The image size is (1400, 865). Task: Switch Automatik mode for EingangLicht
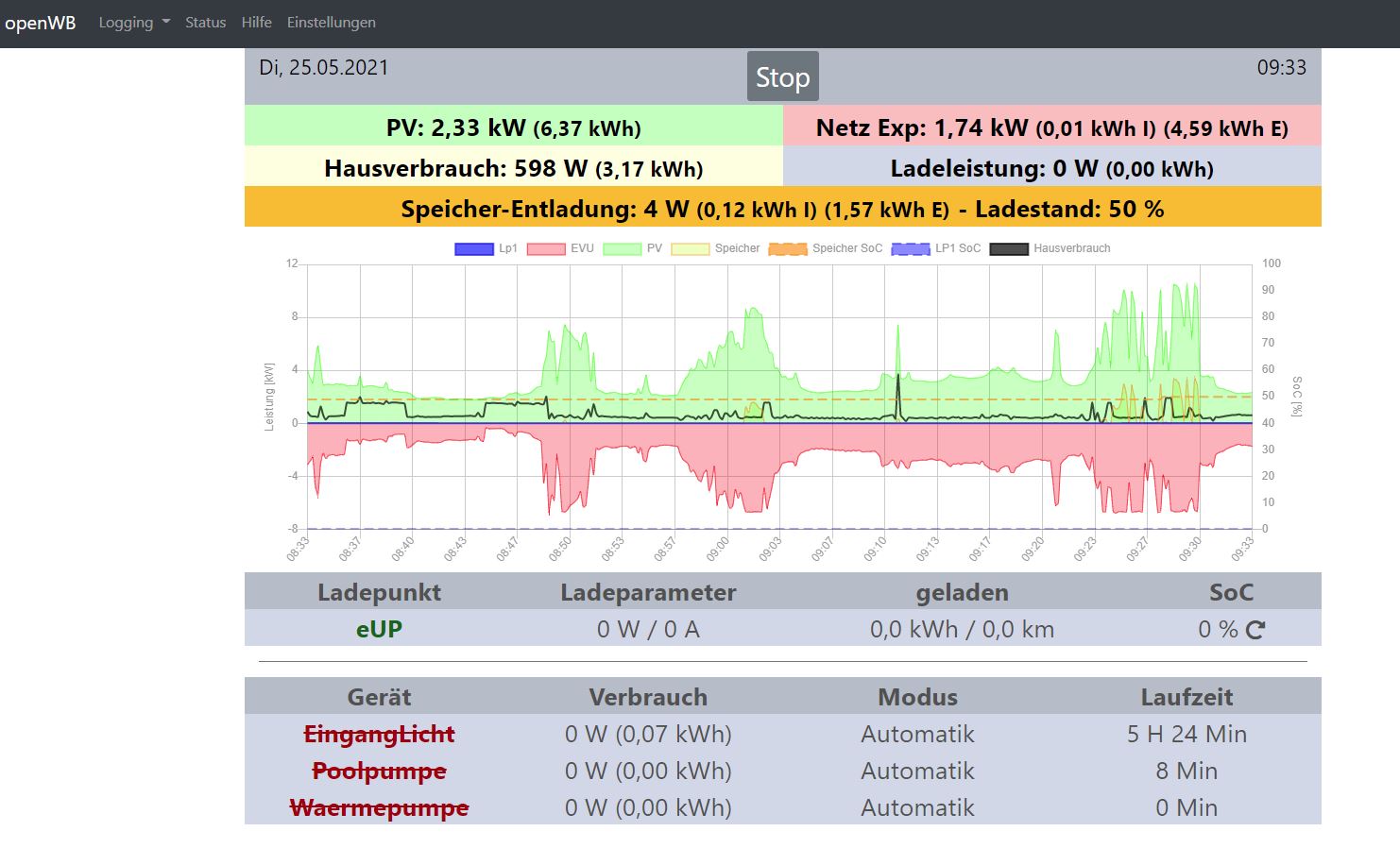(917, 735)
